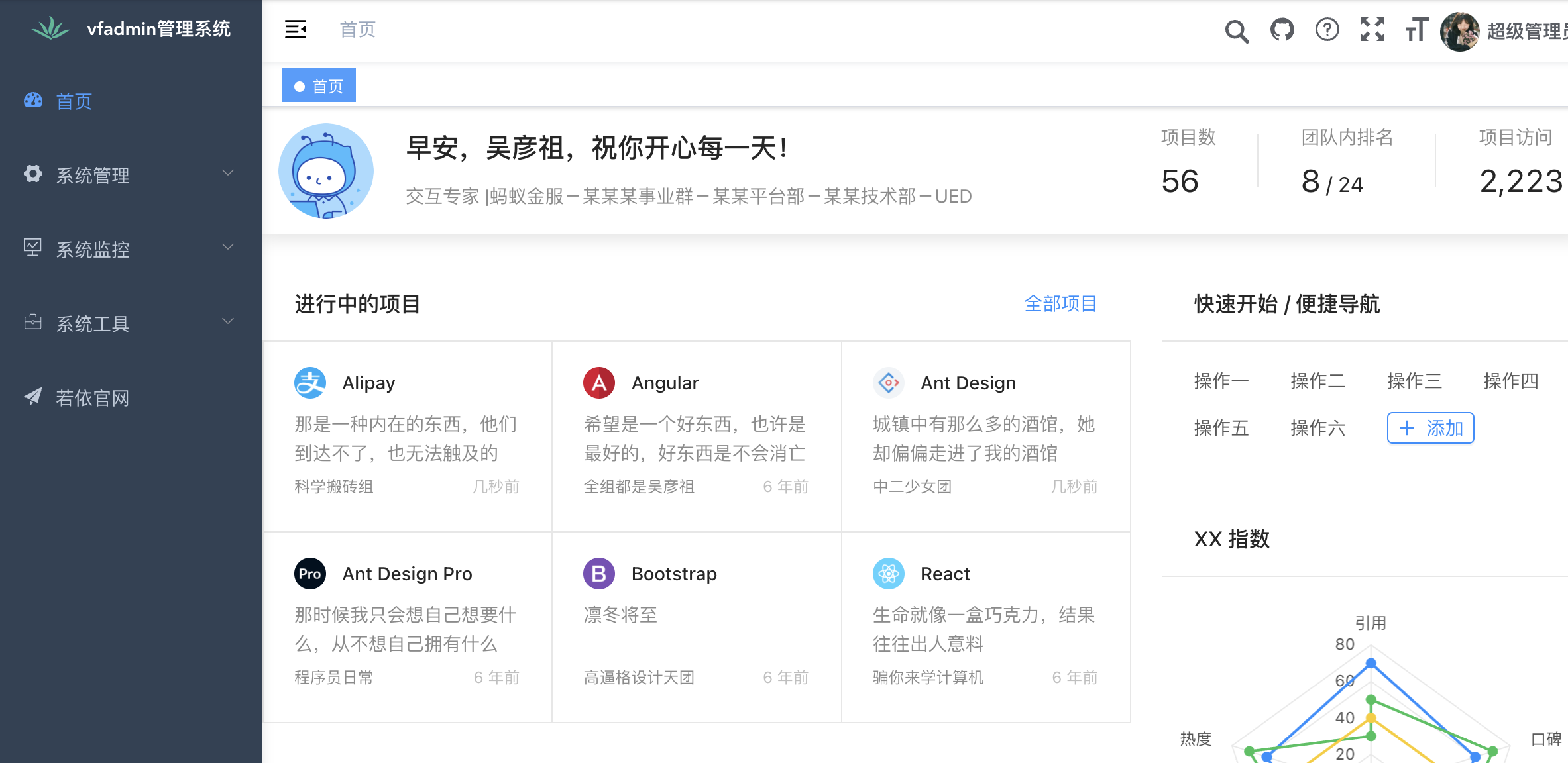Image resolution: width=1568 pixels, height=763 pixels.
Task: Expand the 系统工具 chevron arrow
Action: click(x=228, y=322)
